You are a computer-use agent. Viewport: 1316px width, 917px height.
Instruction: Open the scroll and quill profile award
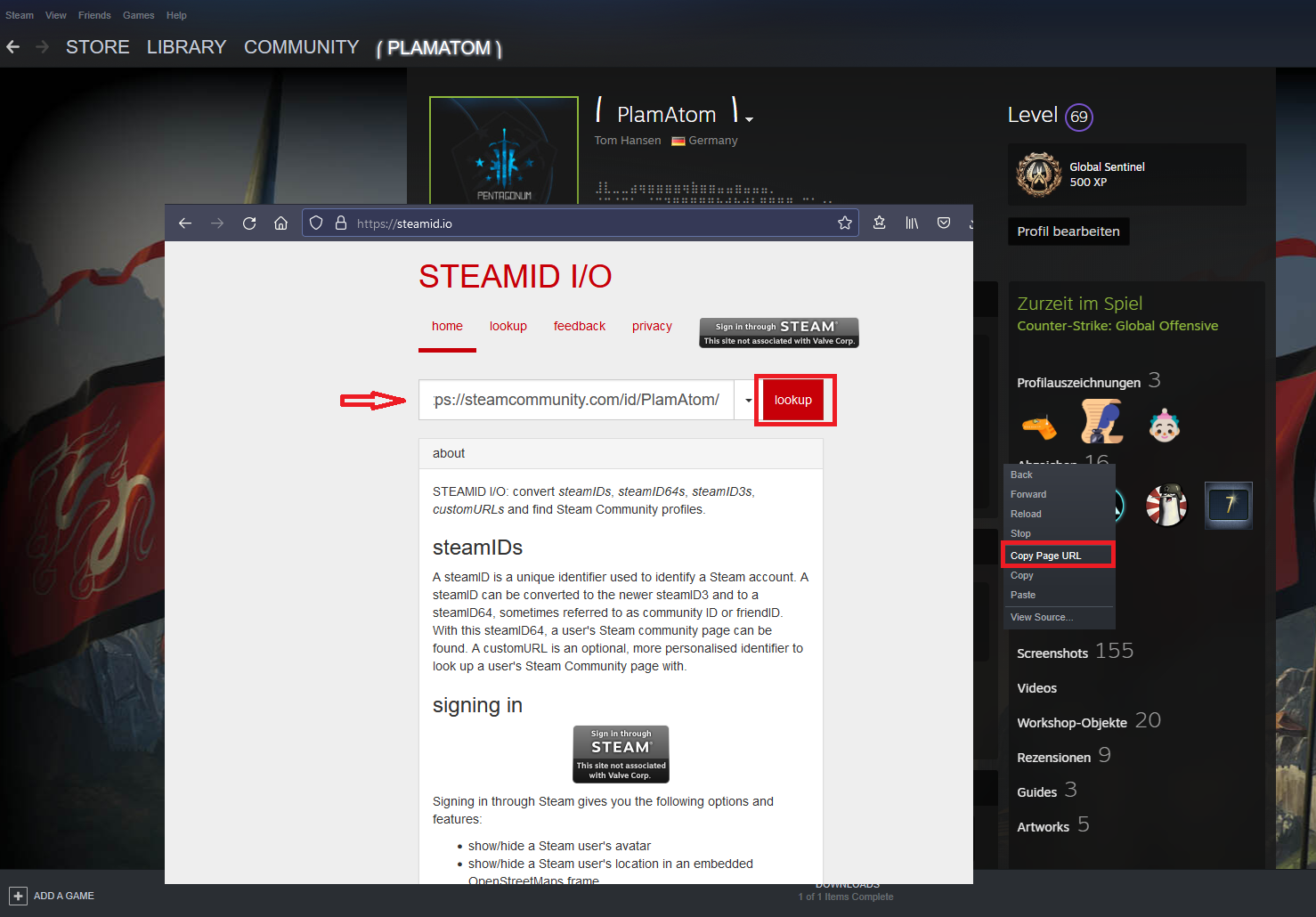click(1101, 421)
